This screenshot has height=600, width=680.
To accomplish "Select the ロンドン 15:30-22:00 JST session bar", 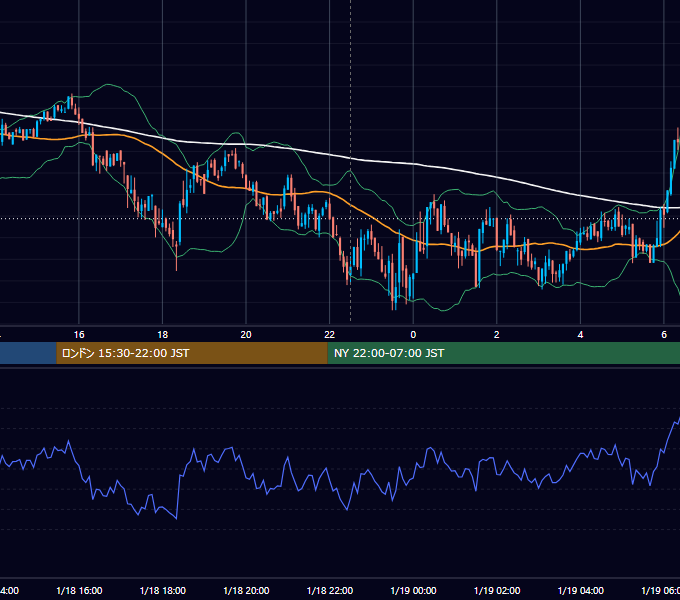I will [192, 353].
